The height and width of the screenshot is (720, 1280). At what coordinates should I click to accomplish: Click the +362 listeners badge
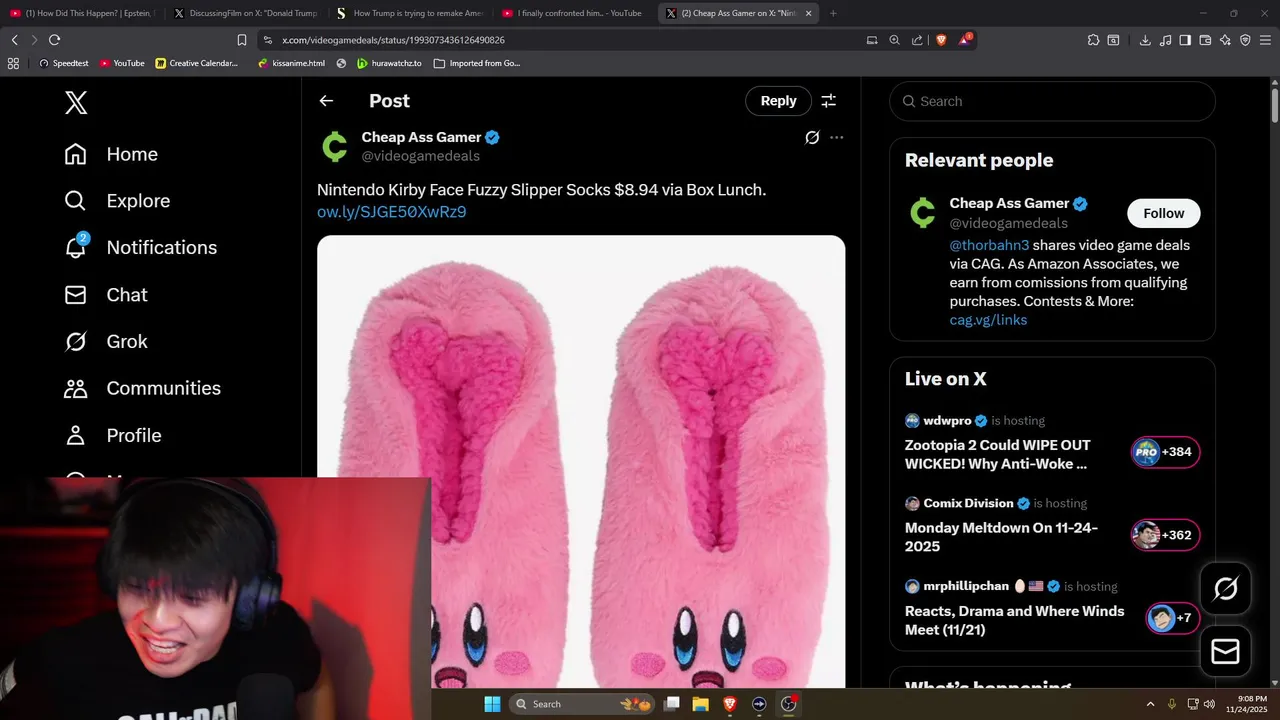(x=1165, y=535)
